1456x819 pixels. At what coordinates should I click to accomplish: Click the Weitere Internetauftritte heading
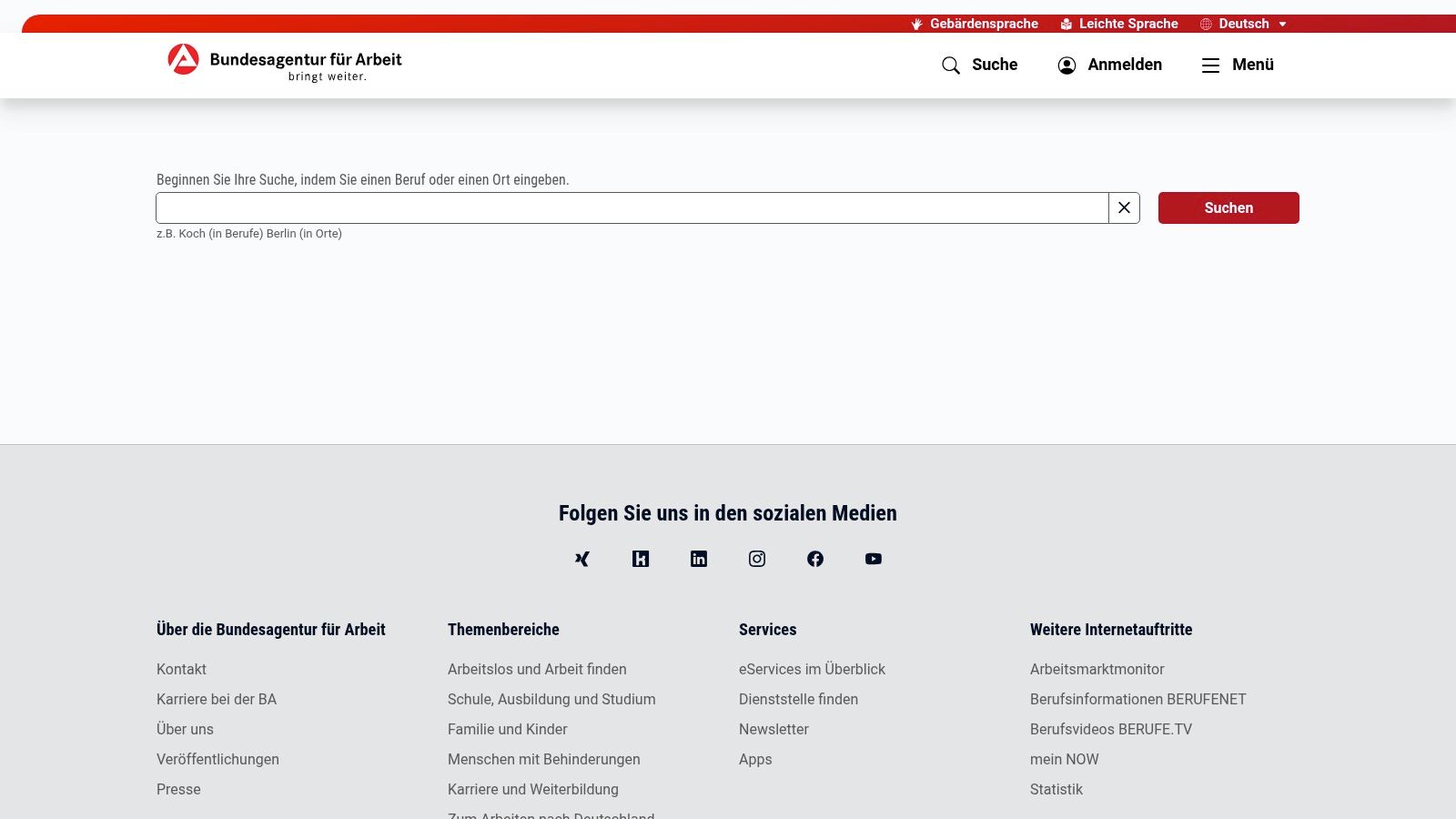click(x=1111, y=629)
